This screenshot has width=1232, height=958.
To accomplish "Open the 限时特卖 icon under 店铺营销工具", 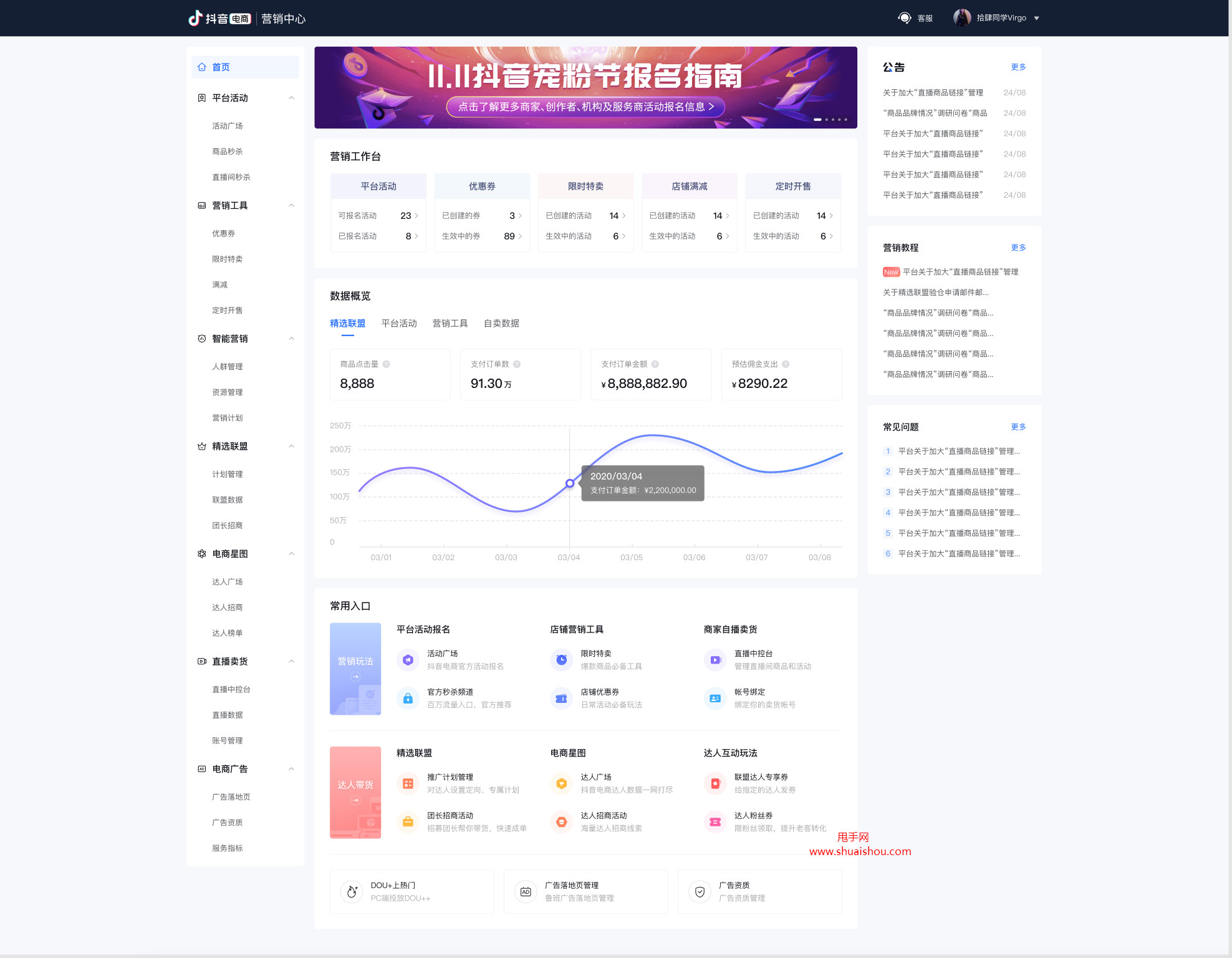I will 562,660.
